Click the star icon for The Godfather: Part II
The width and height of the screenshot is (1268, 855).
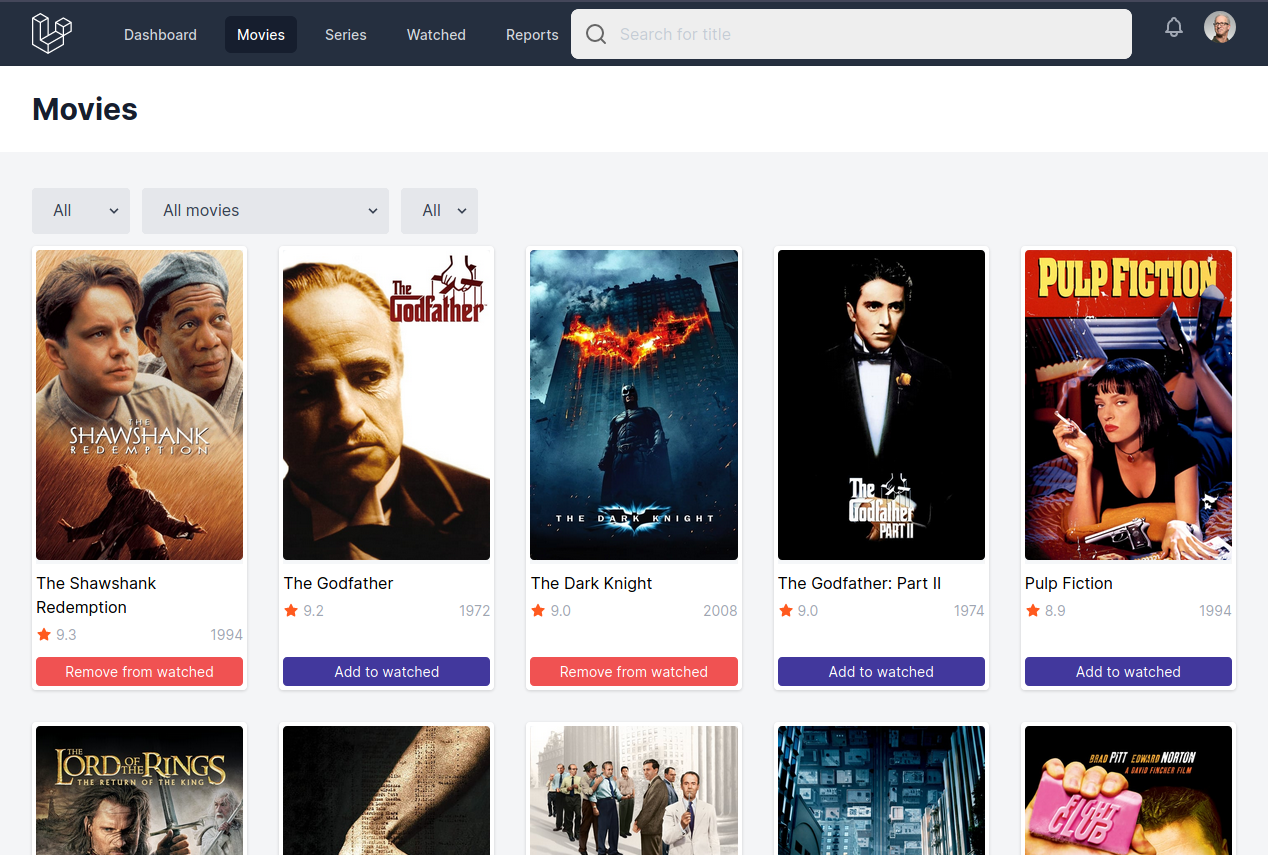point(786,610)
